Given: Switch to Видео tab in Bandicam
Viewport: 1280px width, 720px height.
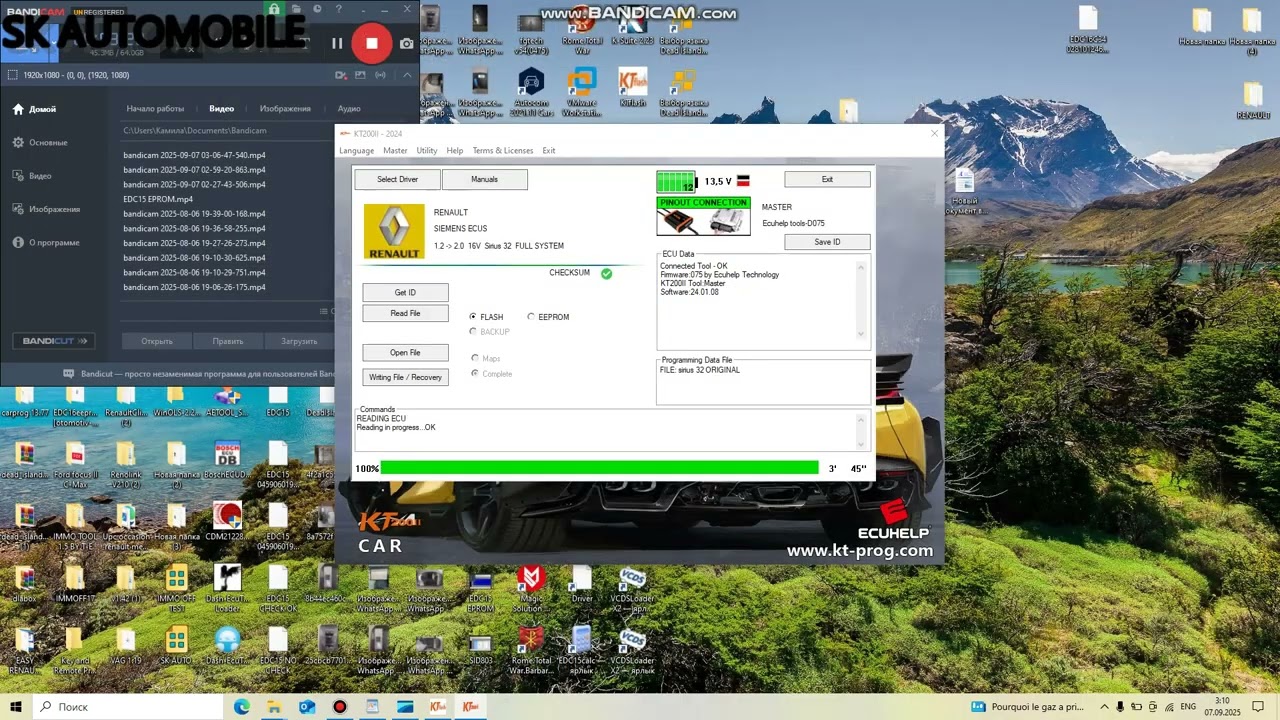Looking at the screenshot, I should [x=221, y=109].
